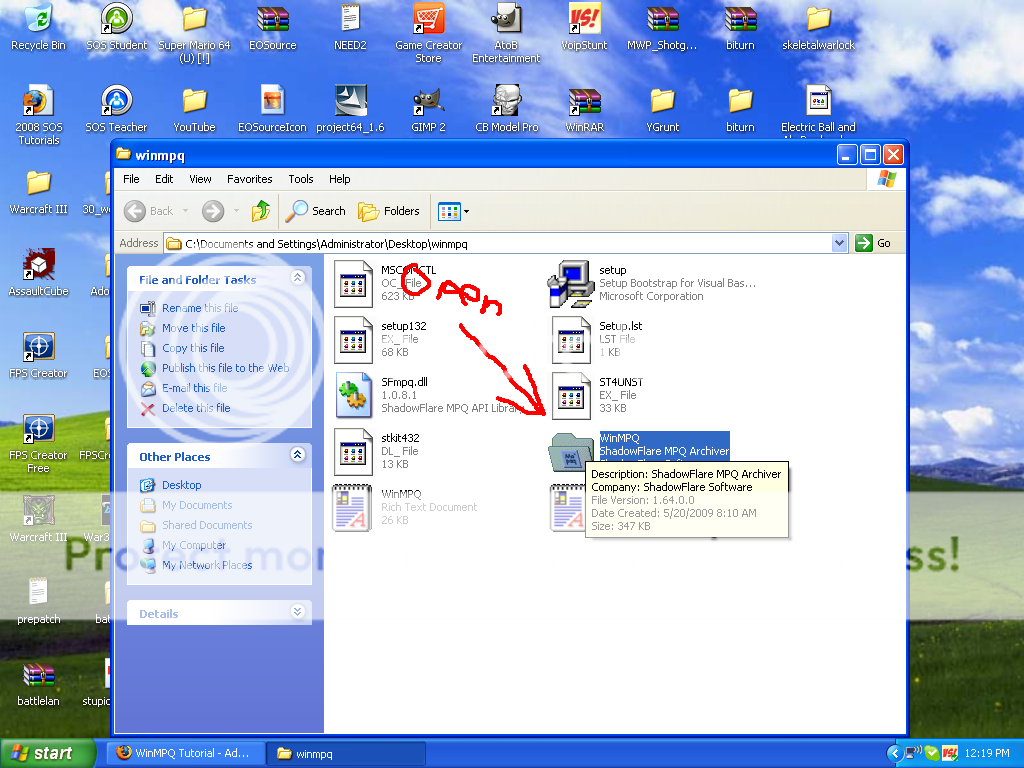Open the Recycle Bin

click(38, 20)
